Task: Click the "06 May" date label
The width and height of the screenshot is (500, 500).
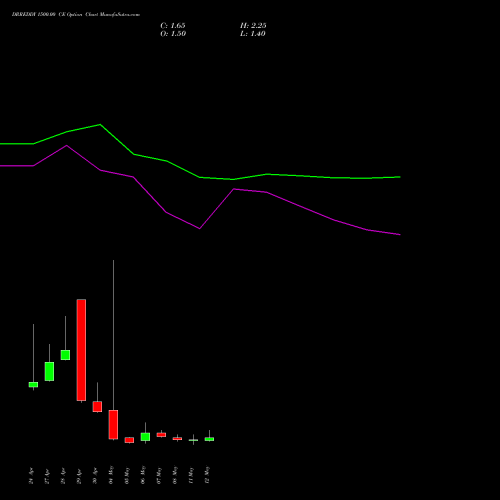Action: (x=143, y=475)
